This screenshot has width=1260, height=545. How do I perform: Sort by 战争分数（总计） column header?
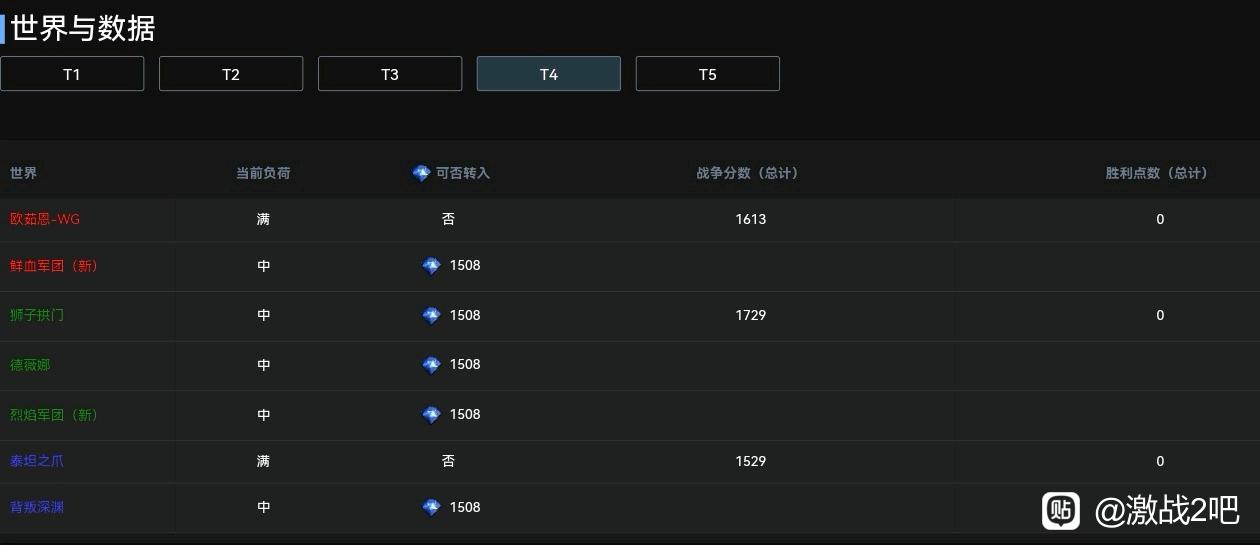[748, 173]
